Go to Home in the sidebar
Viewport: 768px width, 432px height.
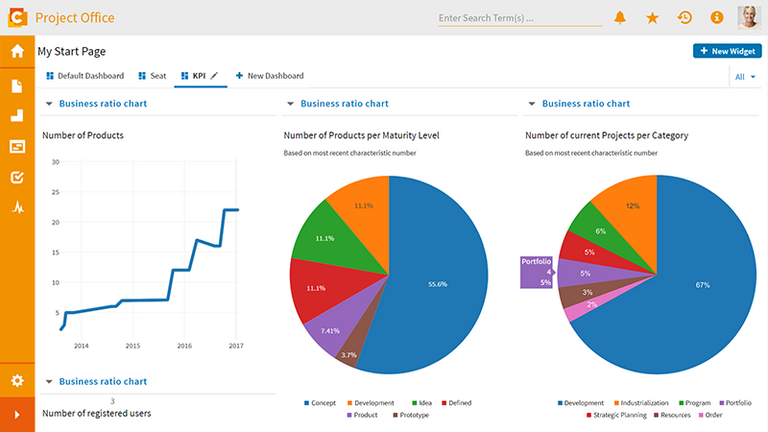point(17,51)
